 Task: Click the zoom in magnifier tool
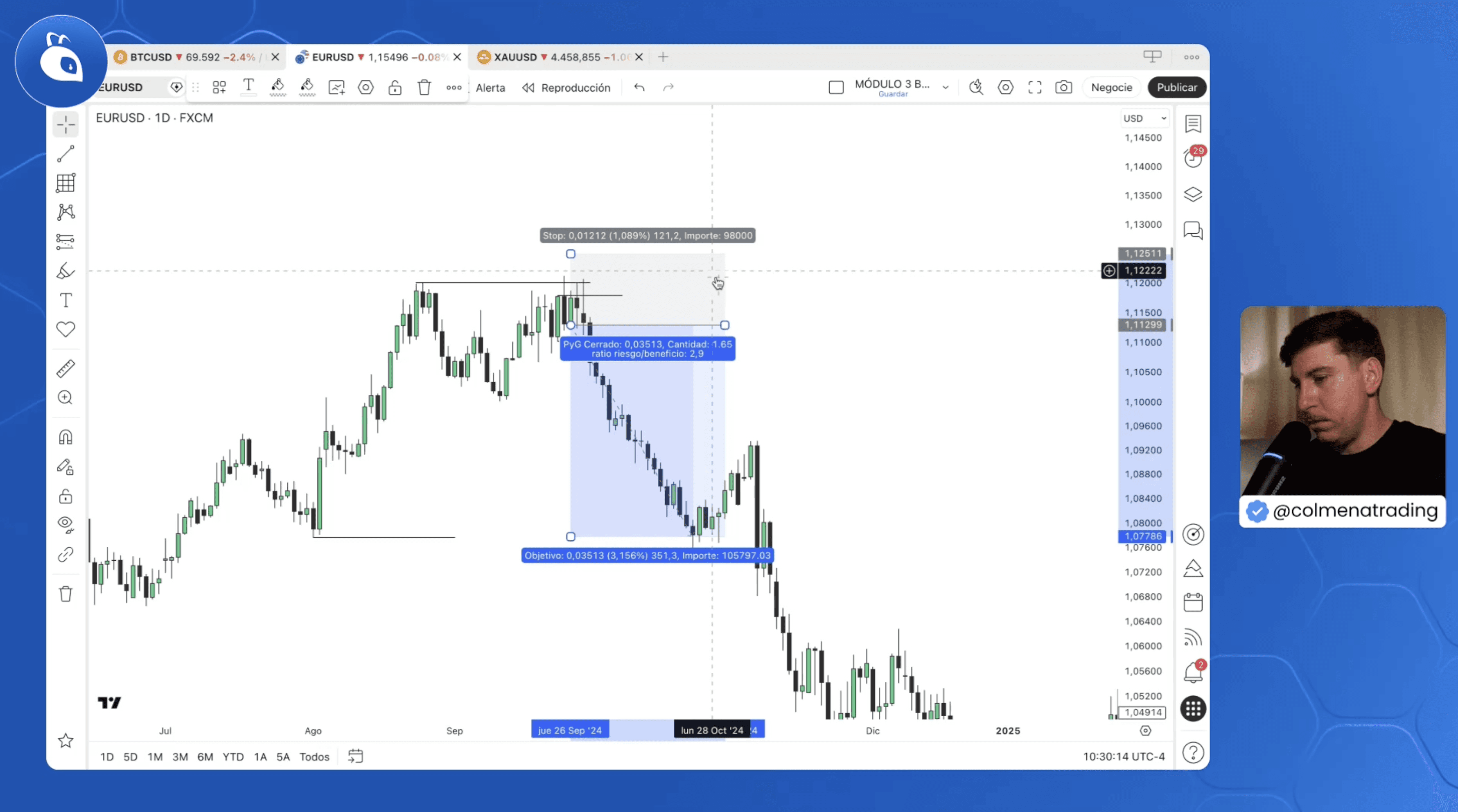point(65,398)
